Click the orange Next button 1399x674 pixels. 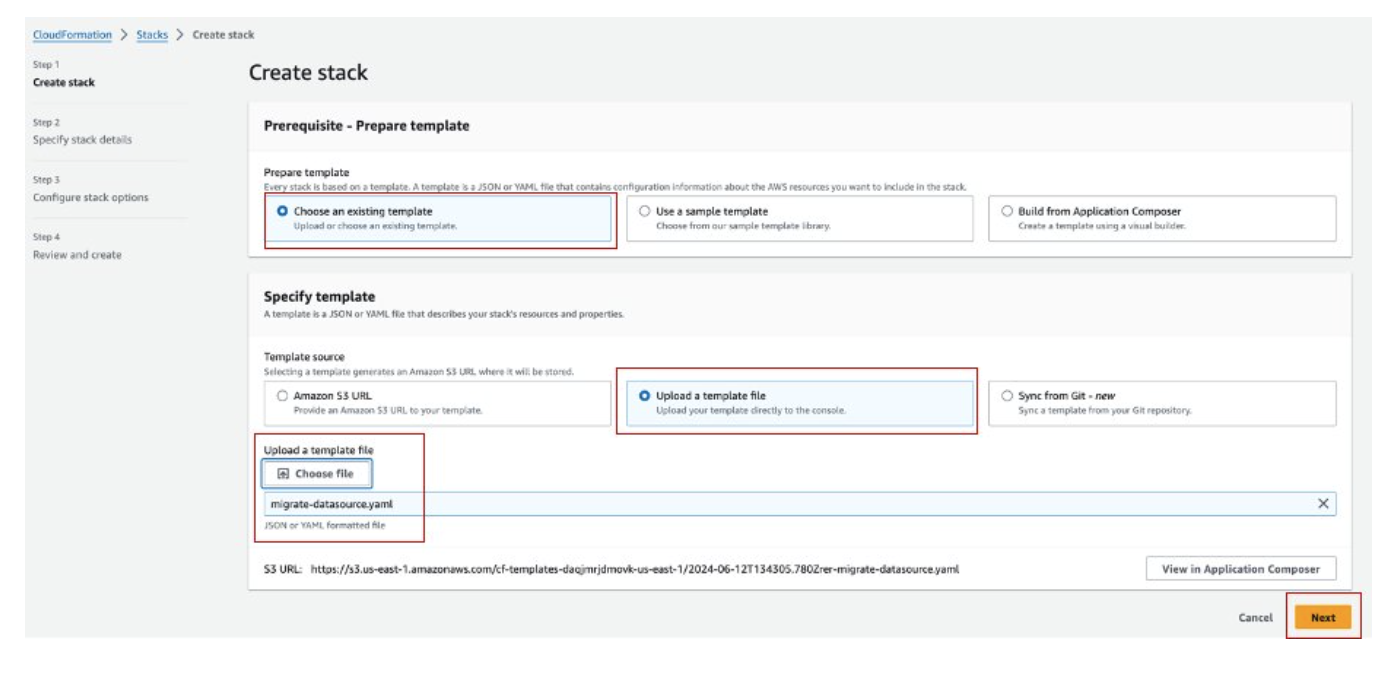coord(1322,618)
